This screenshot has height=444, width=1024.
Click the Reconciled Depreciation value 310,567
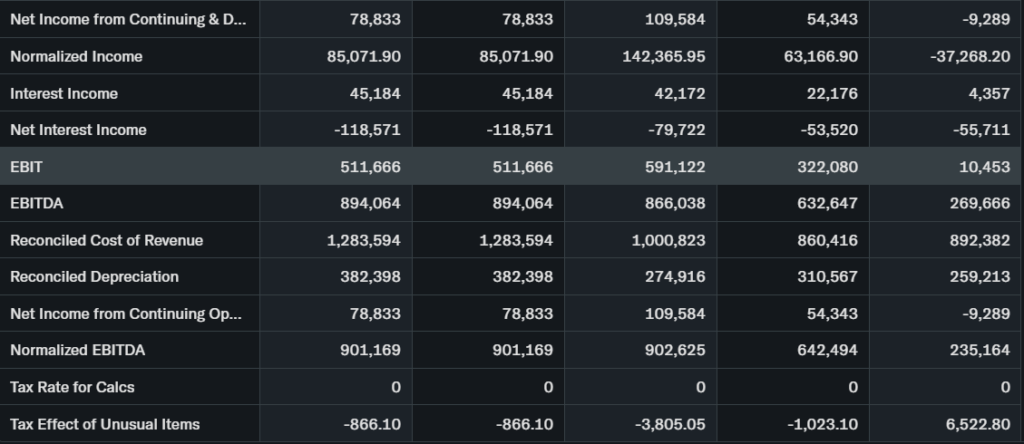tap(829, 277)
